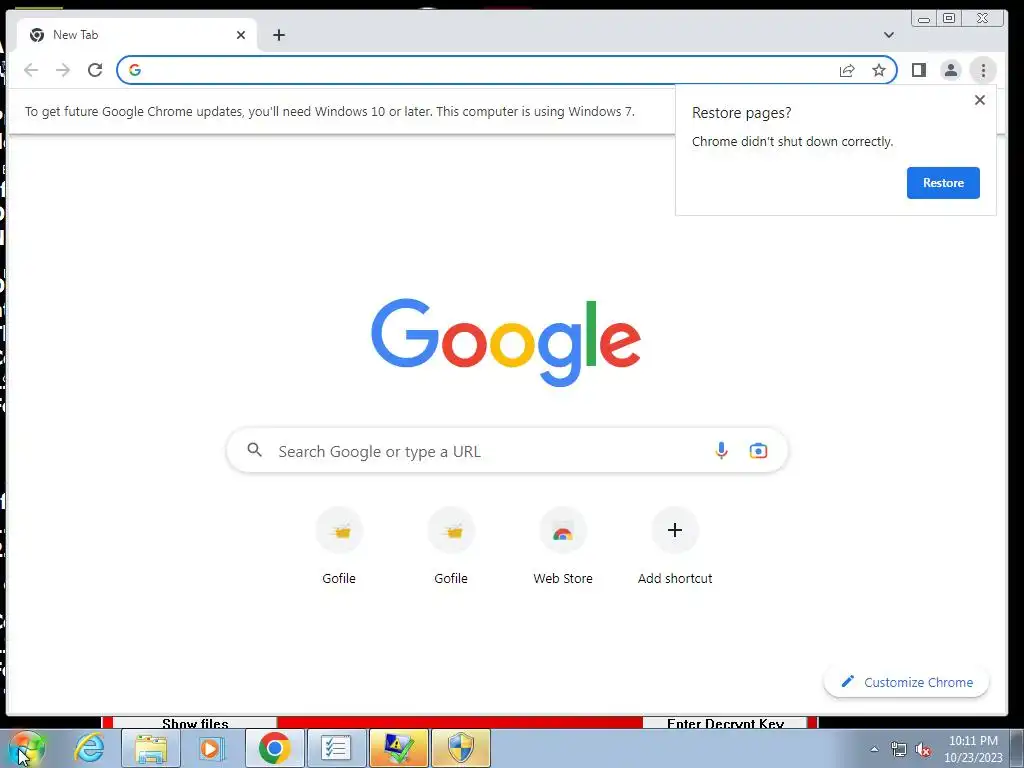Click the taskbar clock showing 10:11 PM

tap(973, 749)
